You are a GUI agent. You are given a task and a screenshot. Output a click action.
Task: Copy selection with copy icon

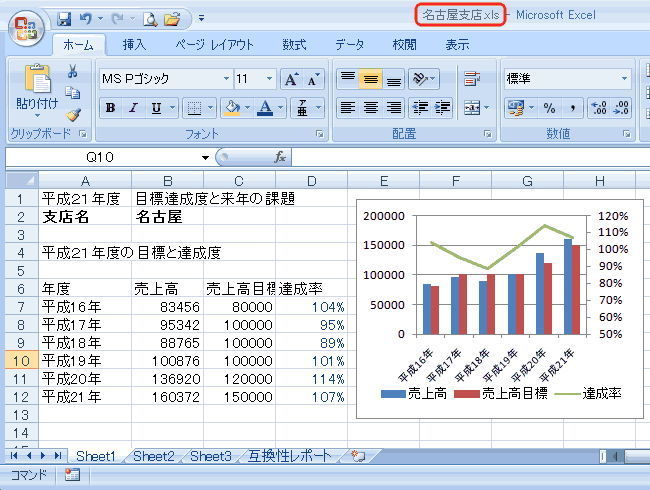73,92
